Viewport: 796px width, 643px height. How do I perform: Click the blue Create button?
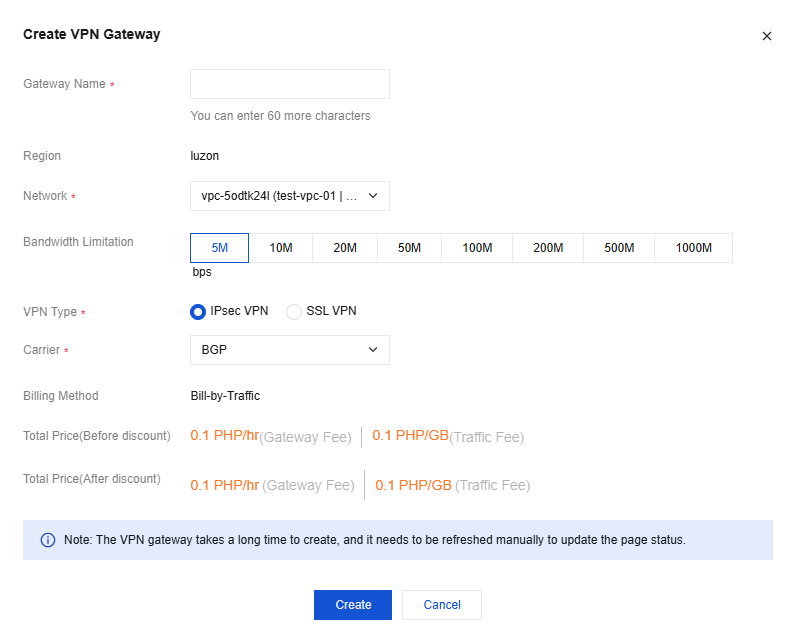(x=353, y=605)
